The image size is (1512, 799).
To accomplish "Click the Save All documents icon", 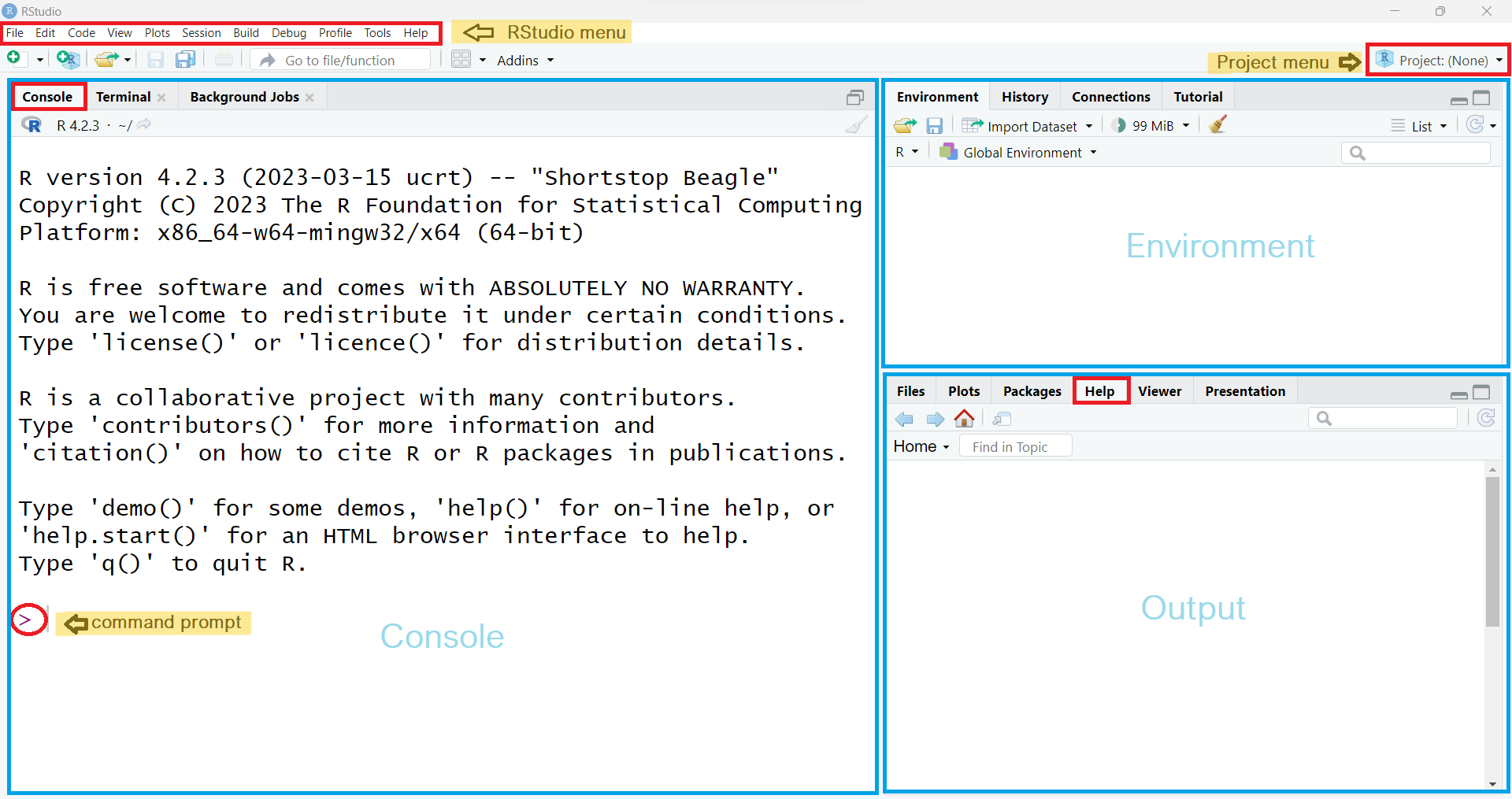I will pyautogui.click(x=186, y=59).
